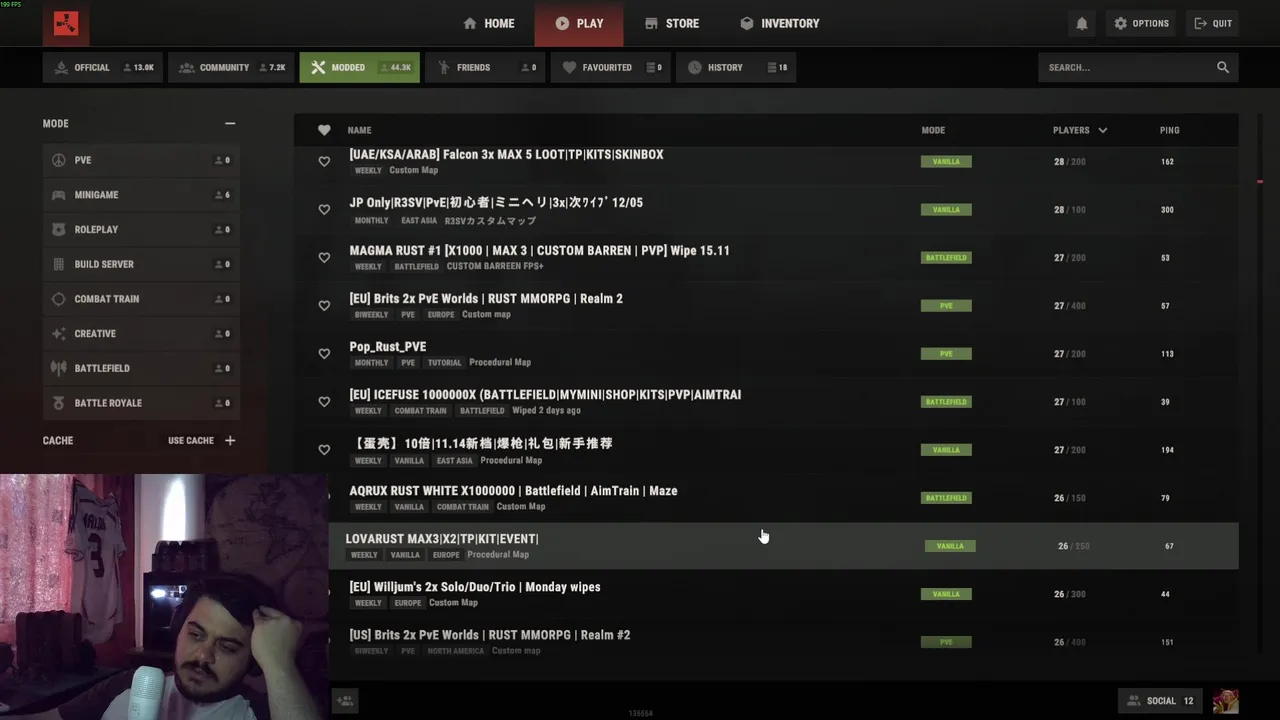Image resolution: width=1280 pixels, height=720 pixels.
Task: Favourite the Falcon 3x MAX 5 server heart
Action: (324, 161)
